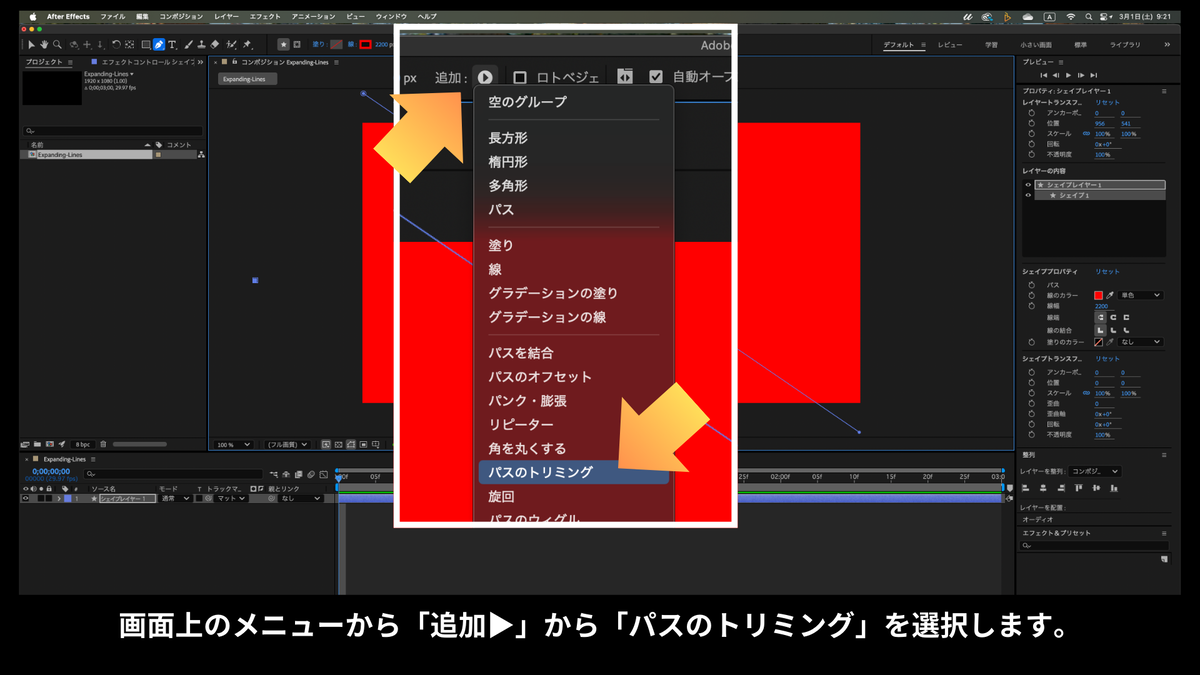
Task: Expand シェイプレイヤー 1 properties chevron in timeline
Action: tap(59, 498)
